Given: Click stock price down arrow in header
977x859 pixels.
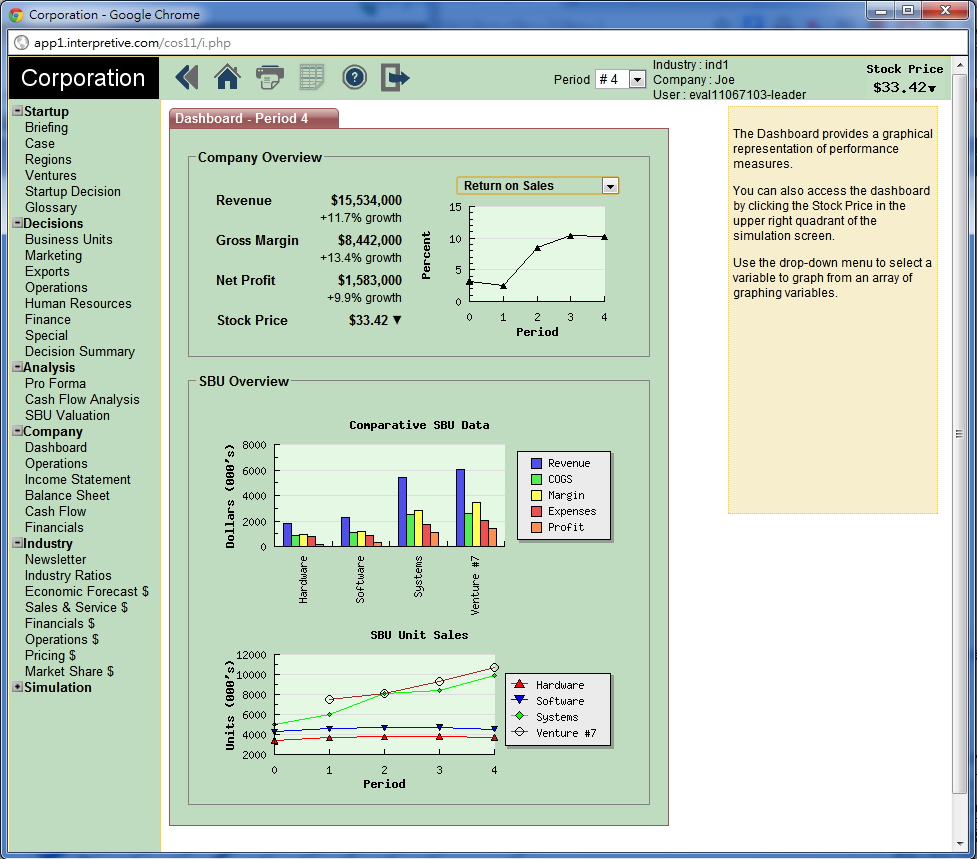Looking at the screenshot, I should (x=932, y=88).
